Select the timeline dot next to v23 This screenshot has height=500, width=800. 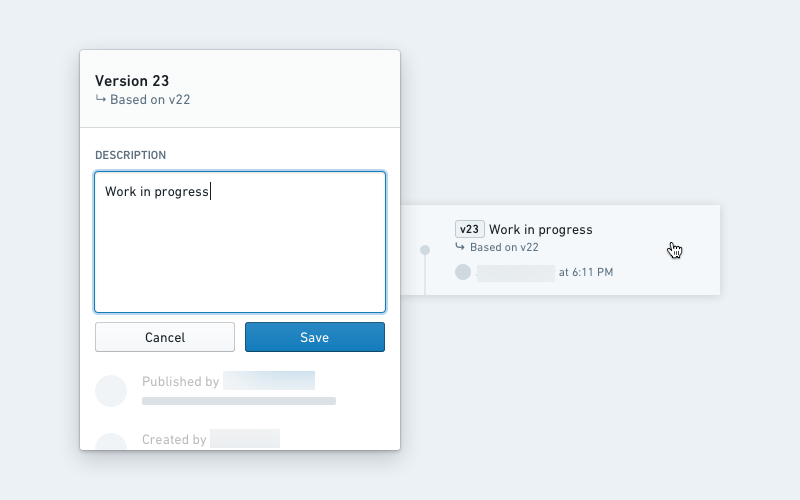tap(425, 250)
